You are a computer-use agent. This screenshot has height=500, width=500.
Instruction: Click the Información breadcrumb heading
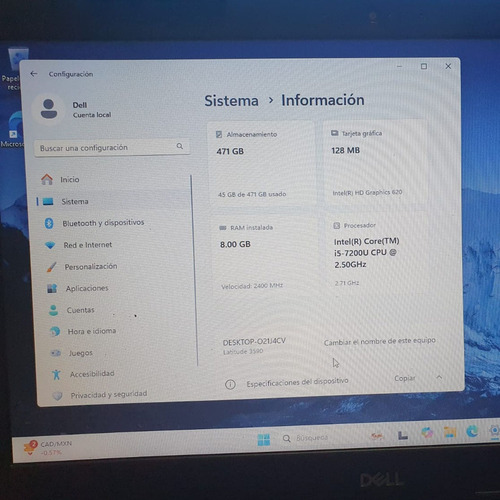click(x=323, y=100)
